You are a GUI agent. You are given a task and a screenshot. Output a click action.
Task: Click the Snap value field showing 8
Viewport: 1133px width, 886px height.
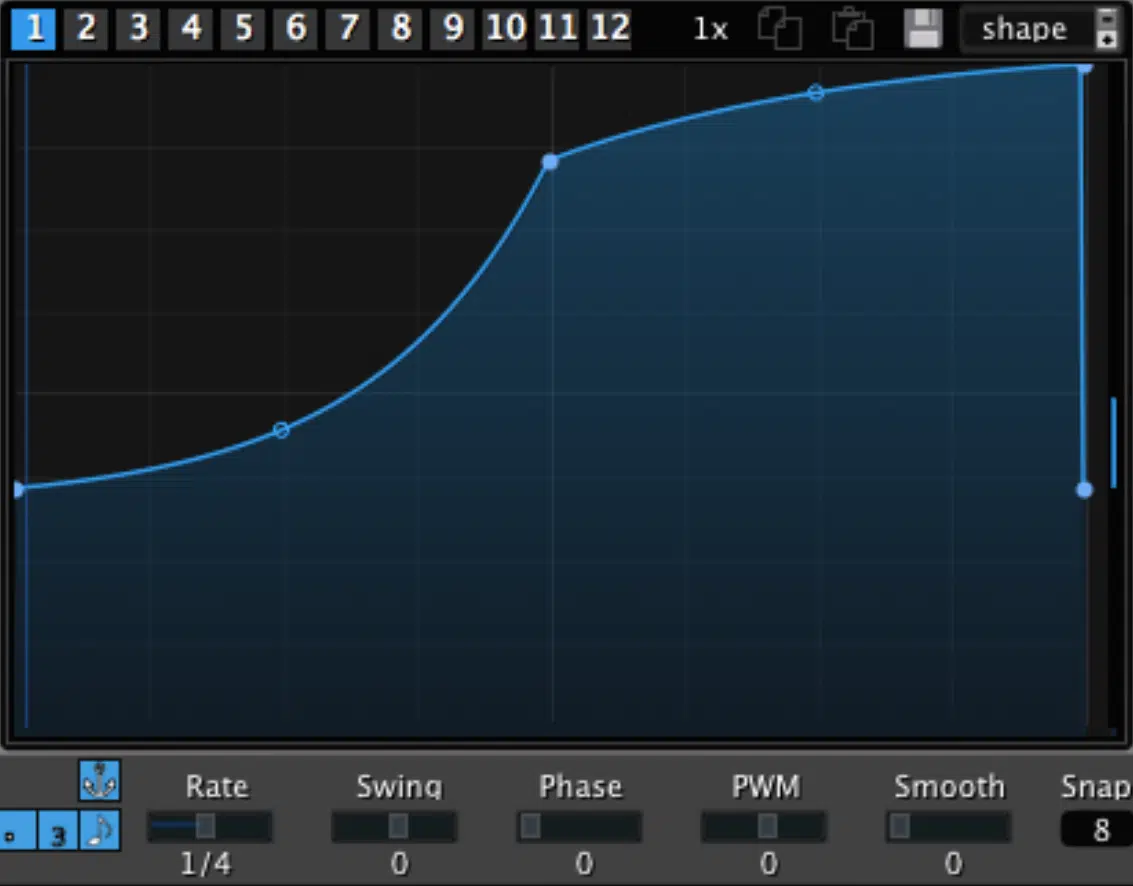(1097, 830)
